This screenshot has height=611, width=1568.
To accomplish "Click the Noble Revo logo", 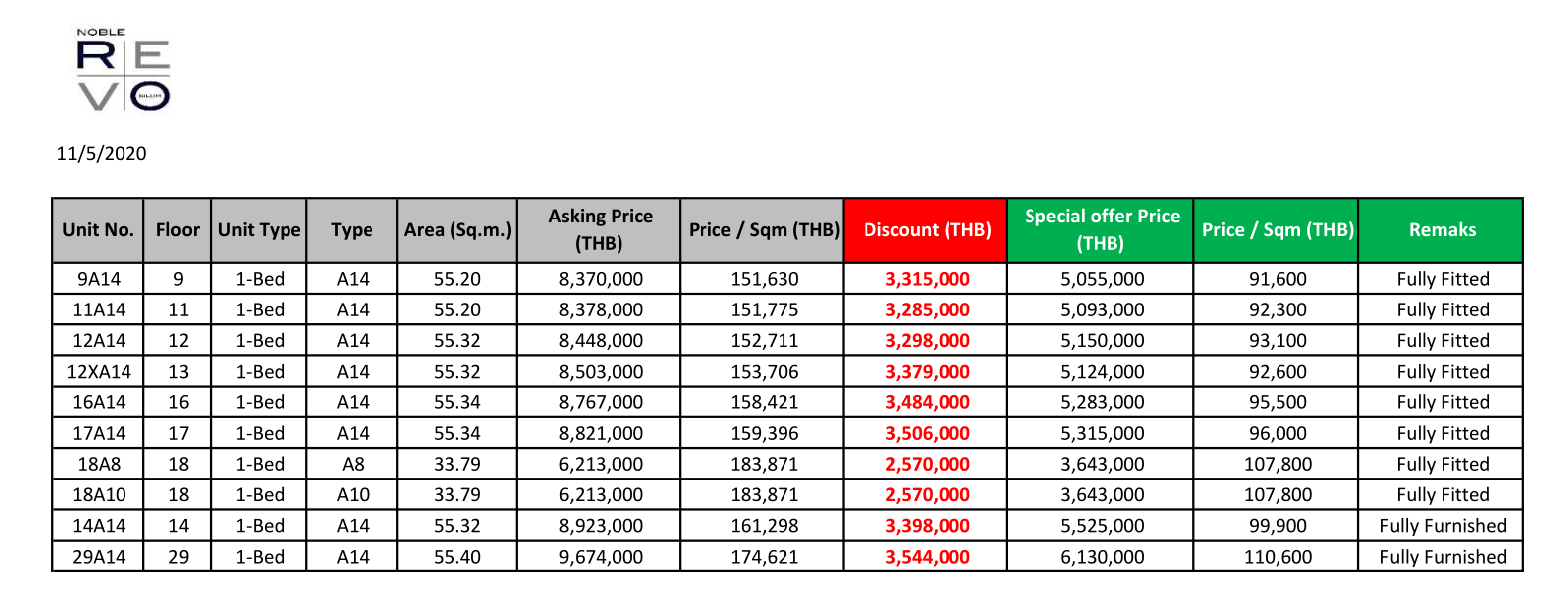I will [x=124, y=70].
